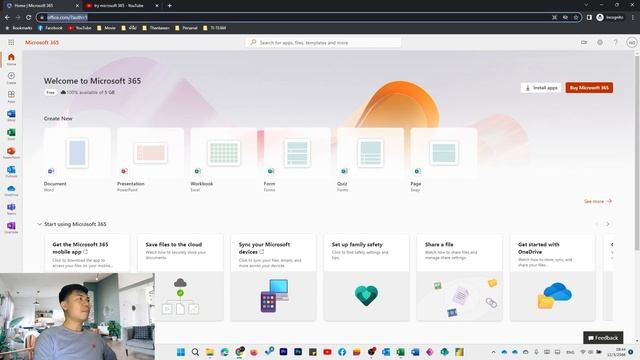
Task: Open File Explorer from taskbar
Action: [210, 352]
